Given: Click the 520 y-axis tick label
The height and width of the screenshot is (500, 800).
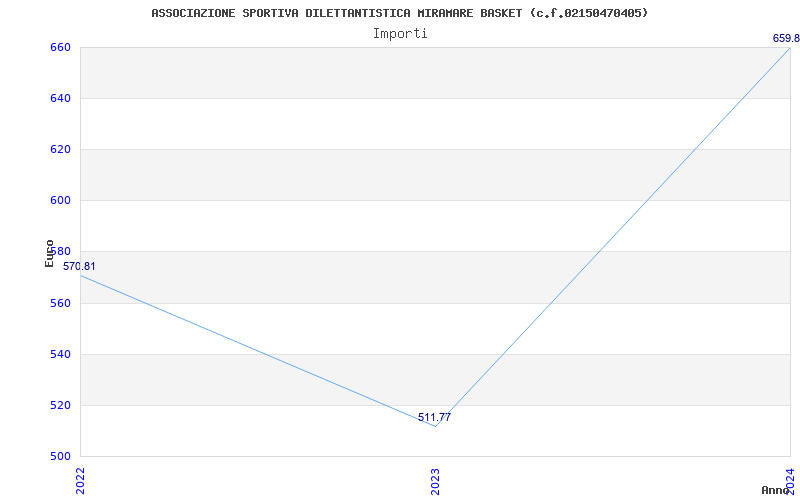Looking at the screenshot, I should point(60,406).
